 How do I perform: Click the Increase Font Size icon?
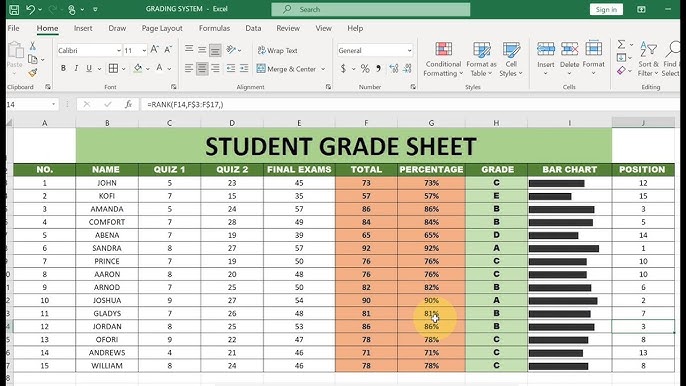tap(154, 50)
